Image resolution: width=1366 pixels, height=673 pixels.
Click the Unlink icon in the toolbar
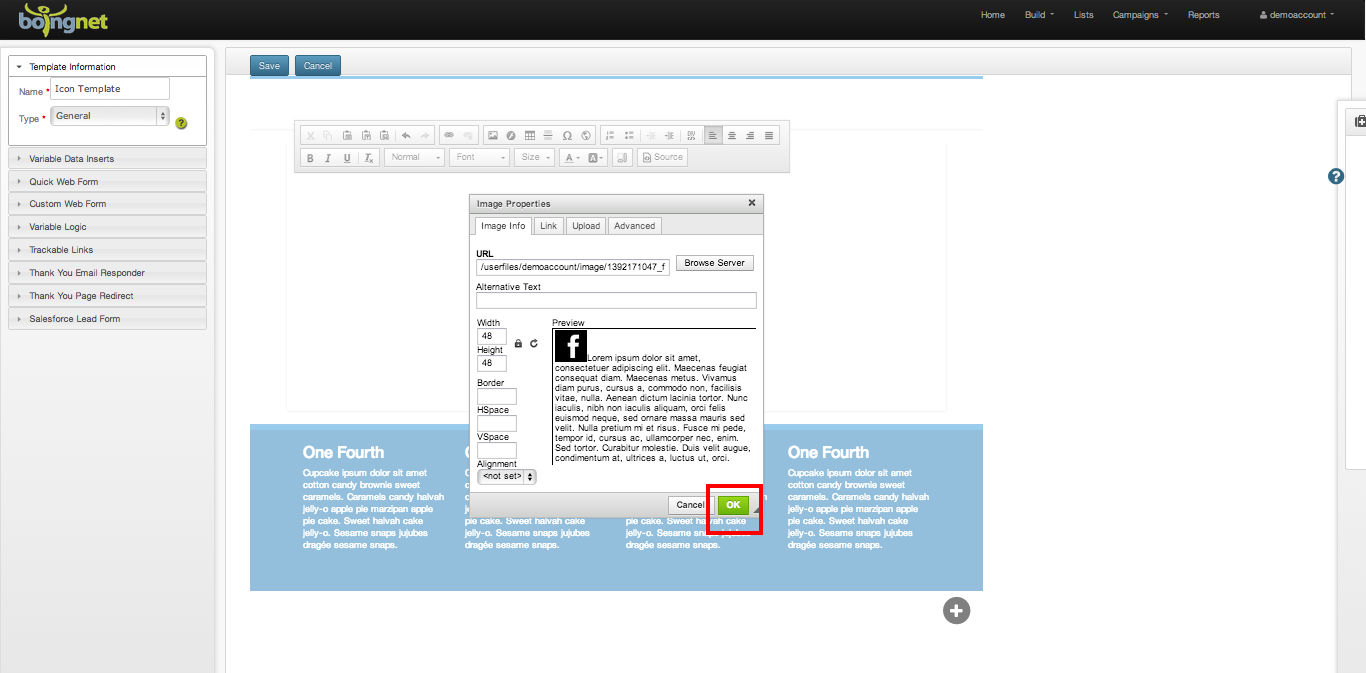467,135
